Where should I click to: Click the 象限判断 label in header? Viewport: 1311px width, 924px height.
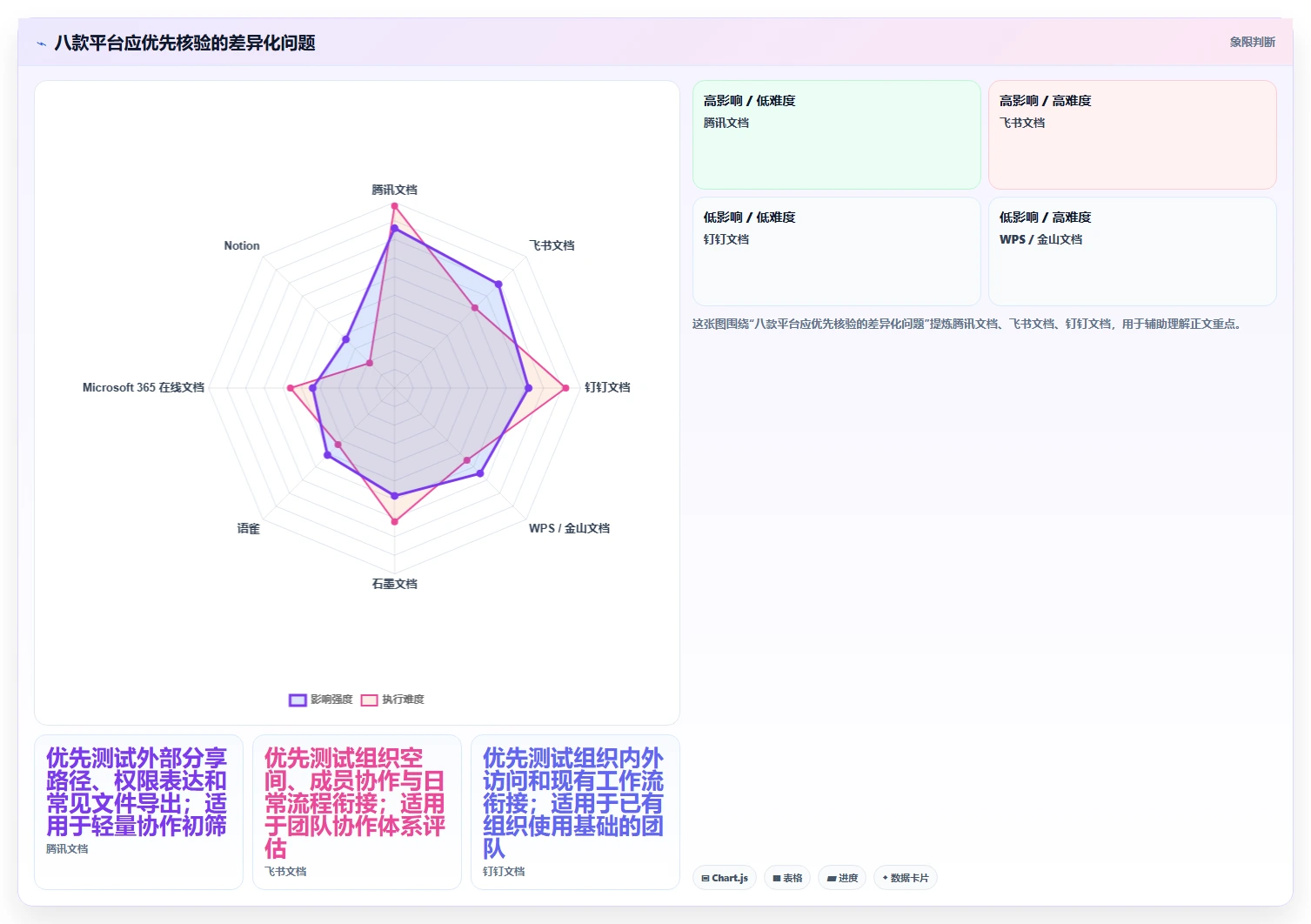(1252, 42)
